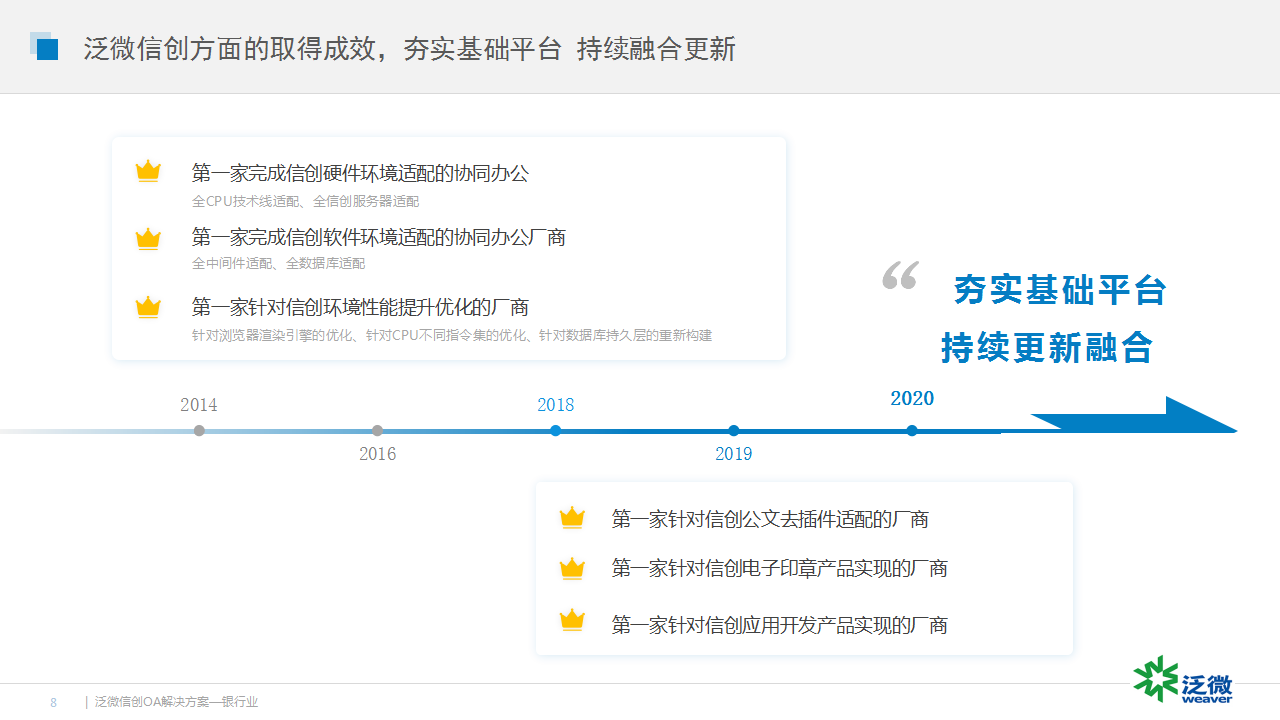The image size is (1280, 720).
Task: Click the 泛微 weaver logo
Action: coord(1183,680)
